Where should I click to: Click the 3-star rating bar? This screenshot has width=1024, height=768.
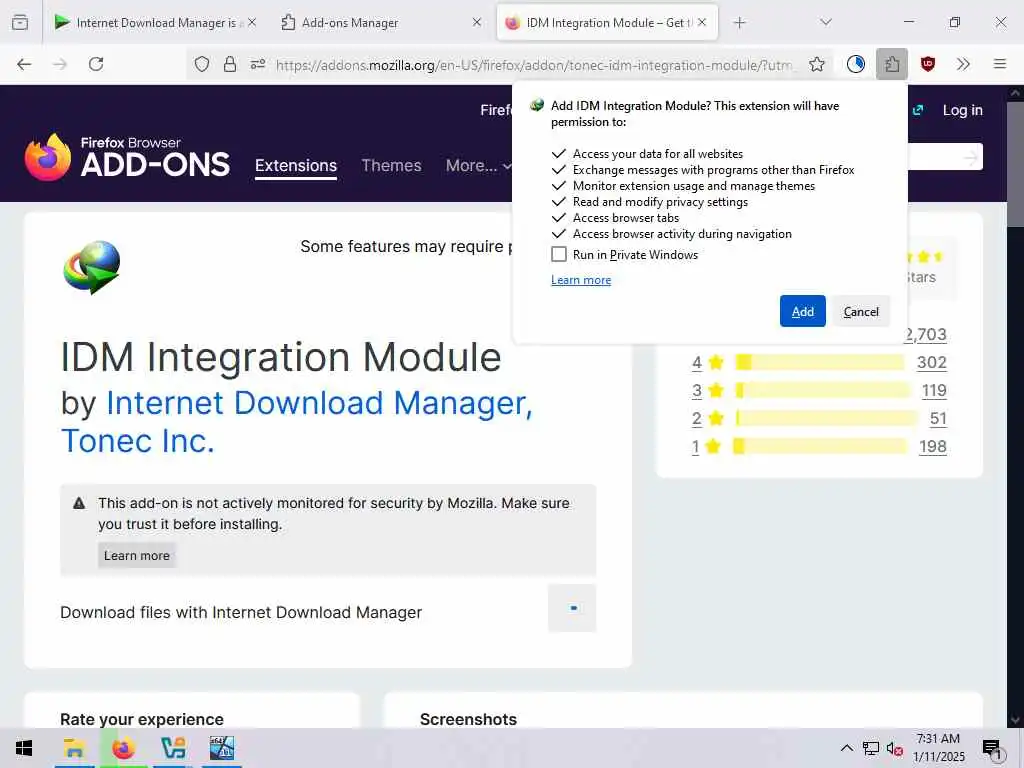click(823, 391)
